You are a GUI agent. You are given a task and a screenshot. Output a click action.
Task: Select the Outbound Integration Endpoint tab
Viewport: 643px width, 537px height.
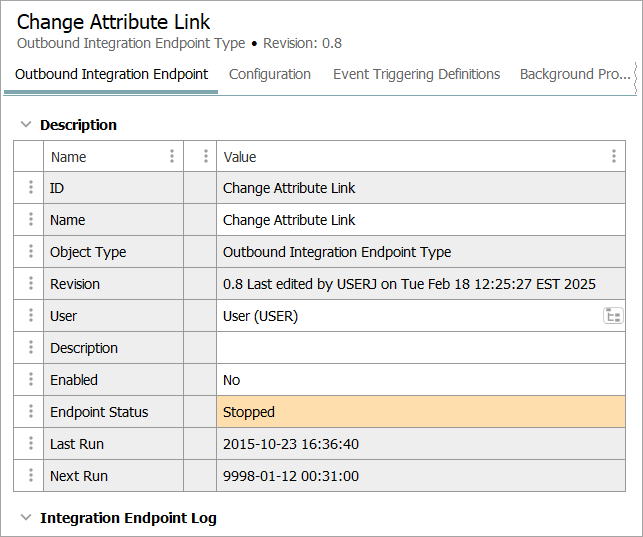(x=111, y=74)
